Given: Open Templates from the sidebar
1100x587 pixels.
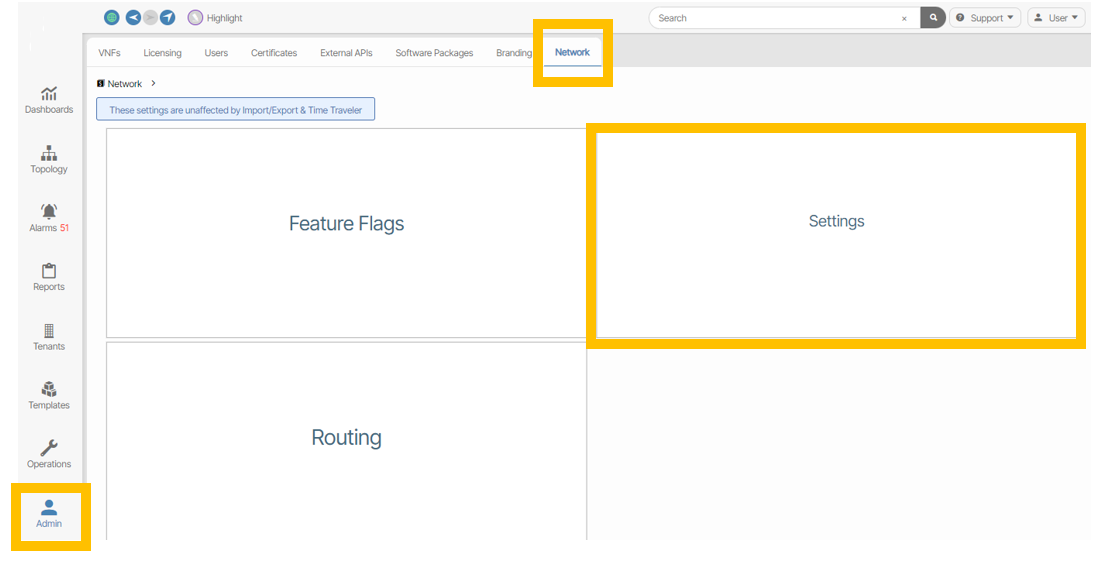Looking at the screenshot, I should [x=49, y=396].
